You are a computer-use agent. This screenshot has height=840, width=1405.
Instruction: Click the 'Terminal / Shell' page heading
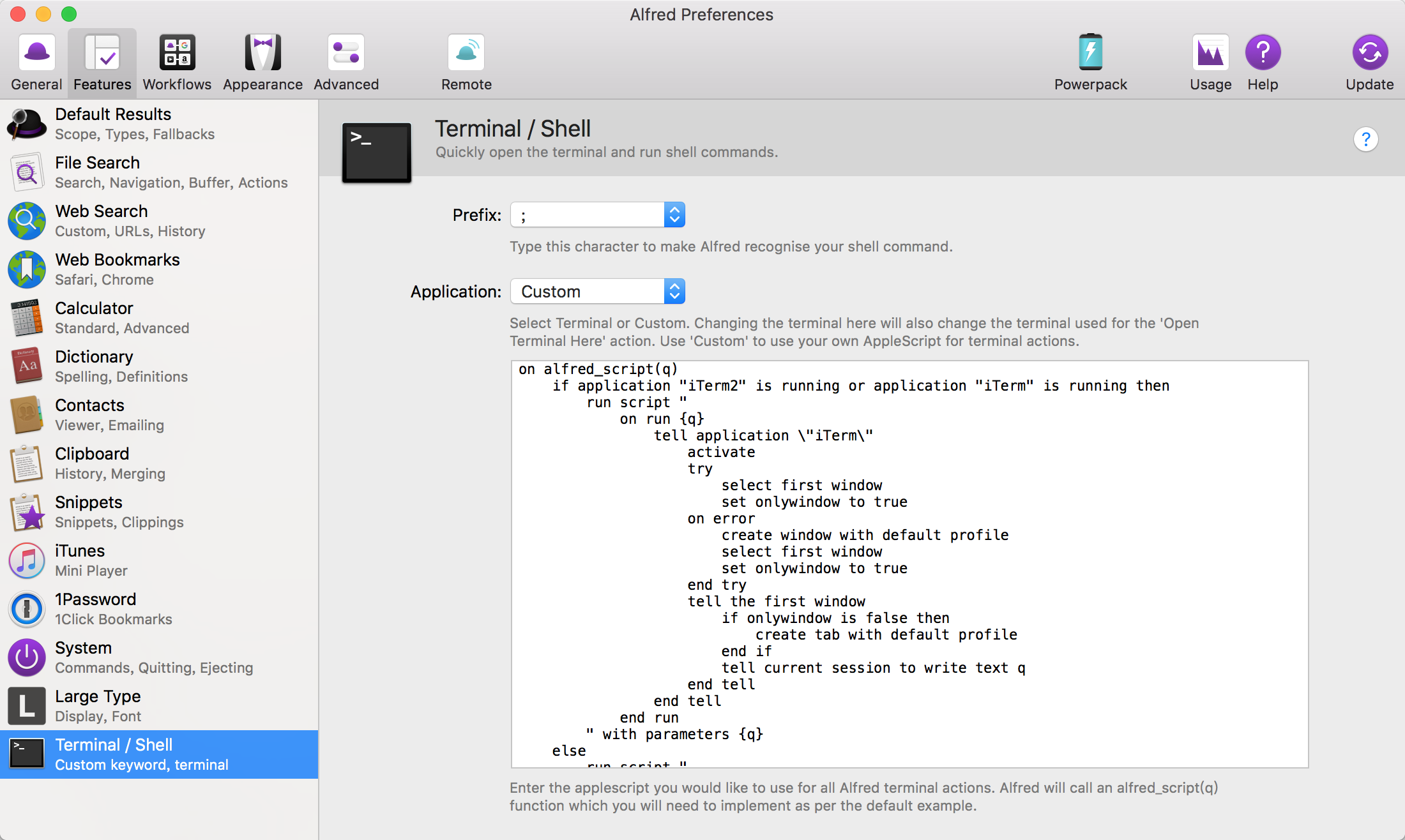pos(513,129)
